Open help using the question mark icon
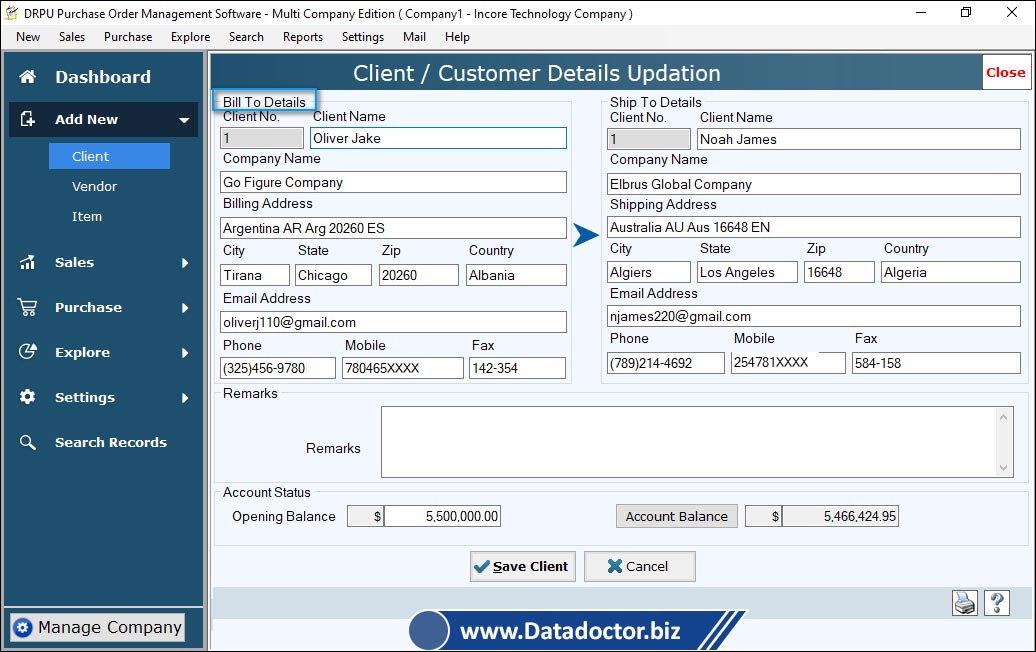Image resolution: width=1036 pixels, height=652 pixels. point(996,603)
